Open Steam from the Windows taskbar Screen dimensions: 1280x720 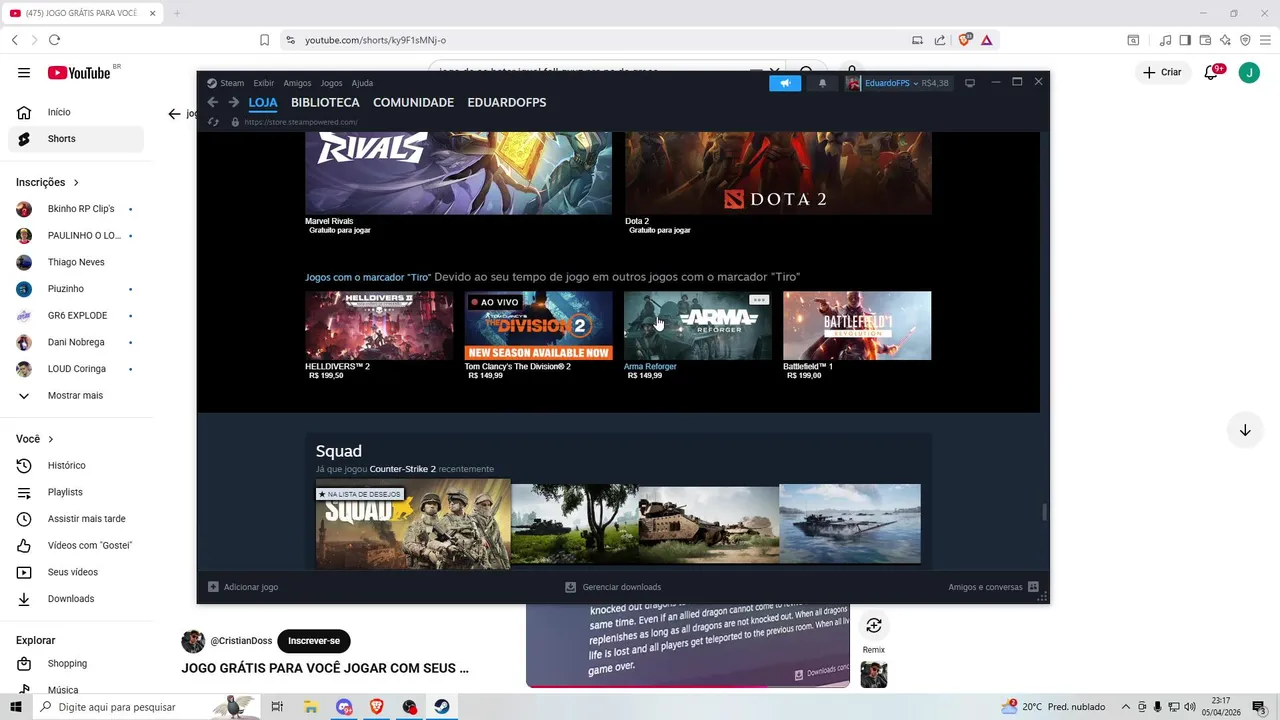pyautogui.click(x=441, y=707)
